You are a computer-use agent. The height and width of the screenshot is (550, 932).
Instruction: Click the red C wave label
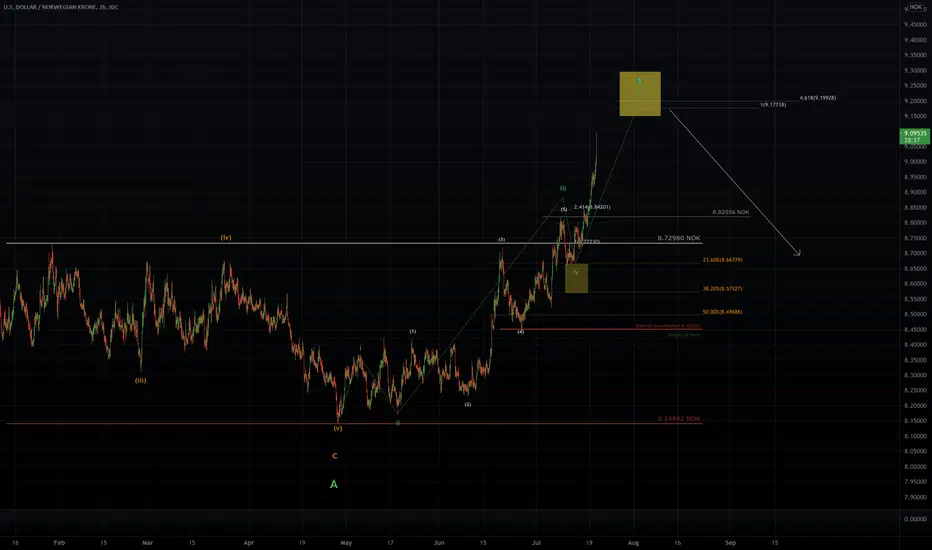click(x=335, y=456)
